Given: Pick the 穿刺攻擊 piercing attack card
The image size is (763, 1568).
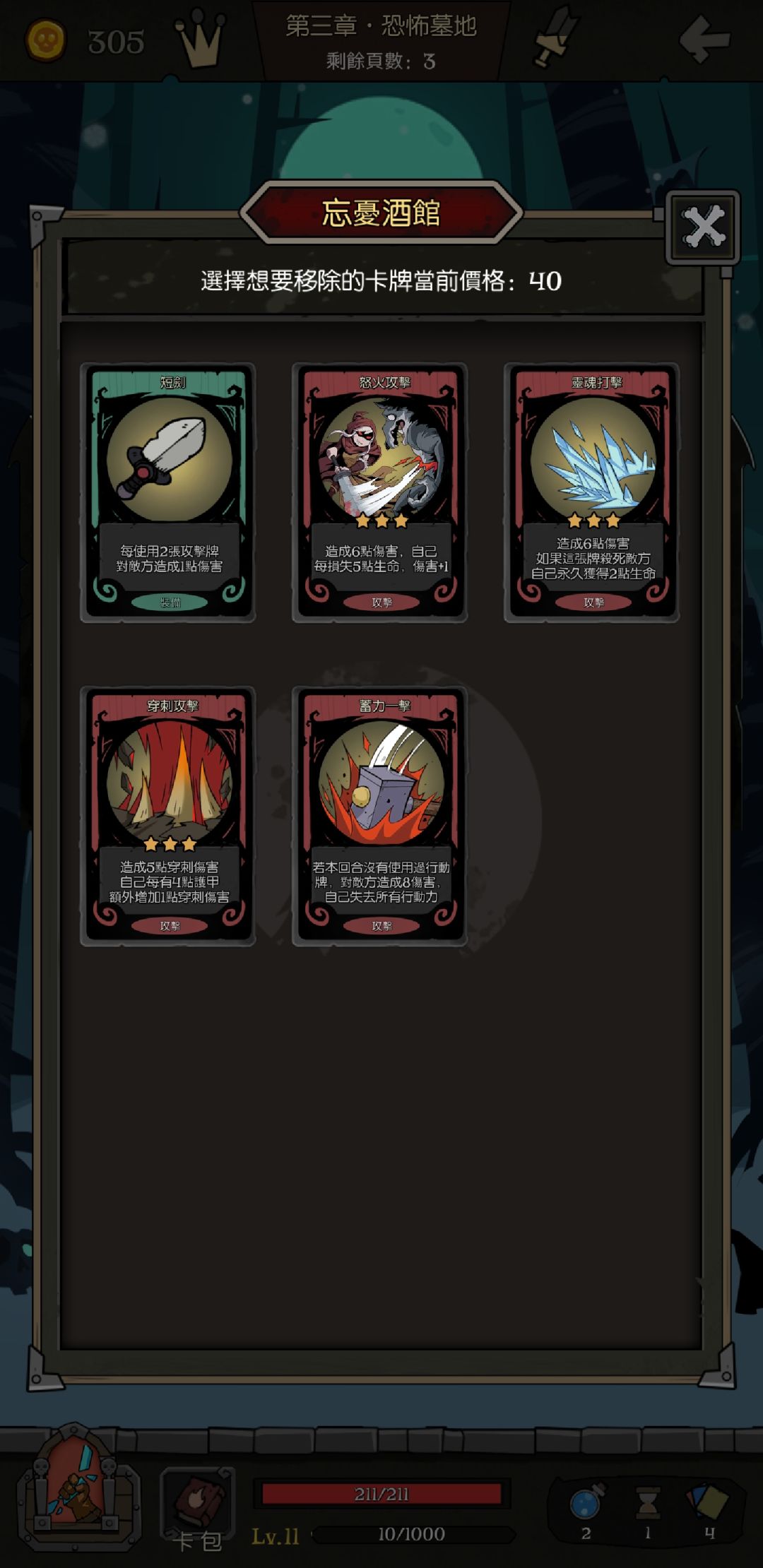Looking at the screenshot, I should (168, 816).
